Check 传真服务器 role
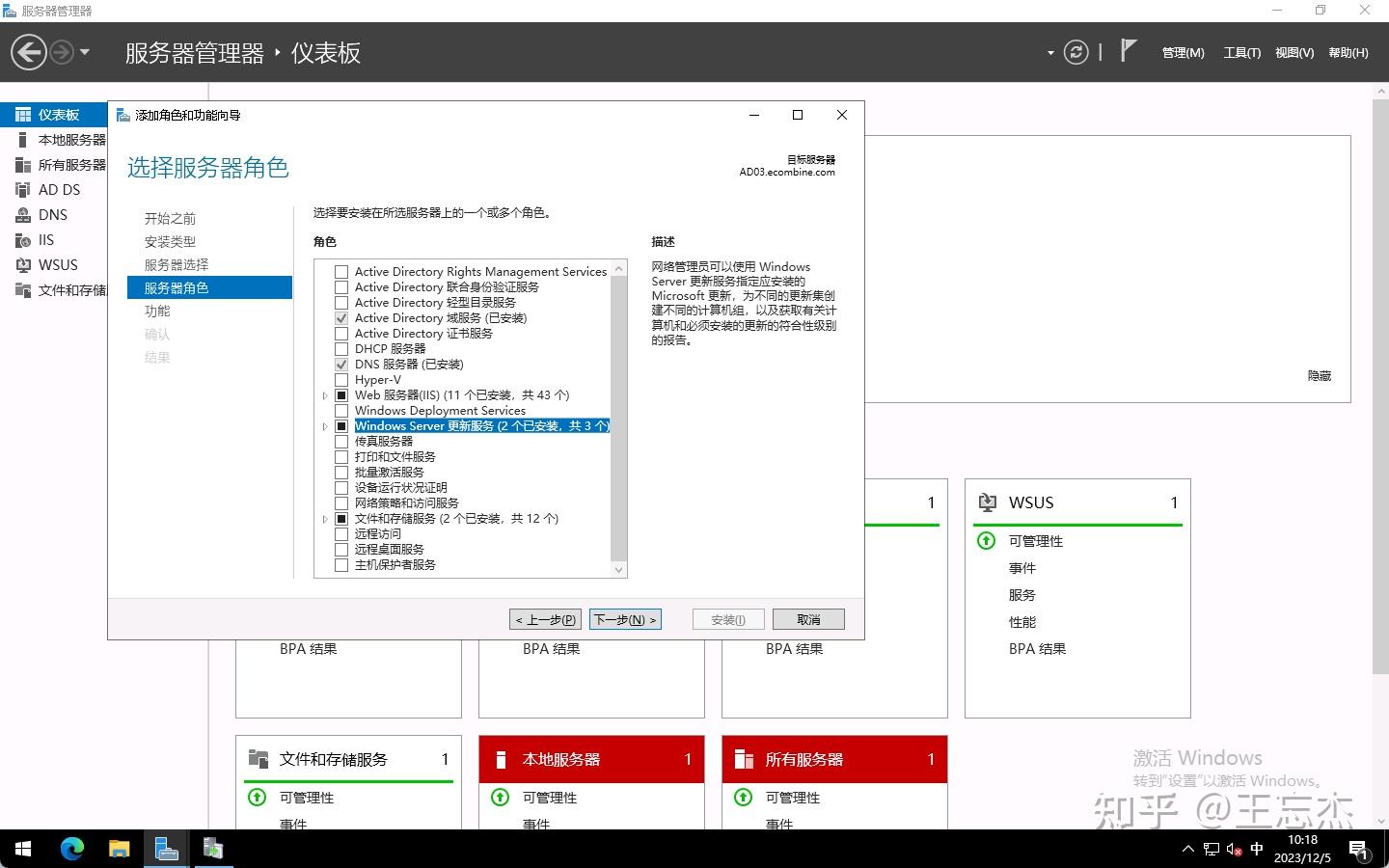Screen dimensions: 1389x868 [x=341, y=442]
